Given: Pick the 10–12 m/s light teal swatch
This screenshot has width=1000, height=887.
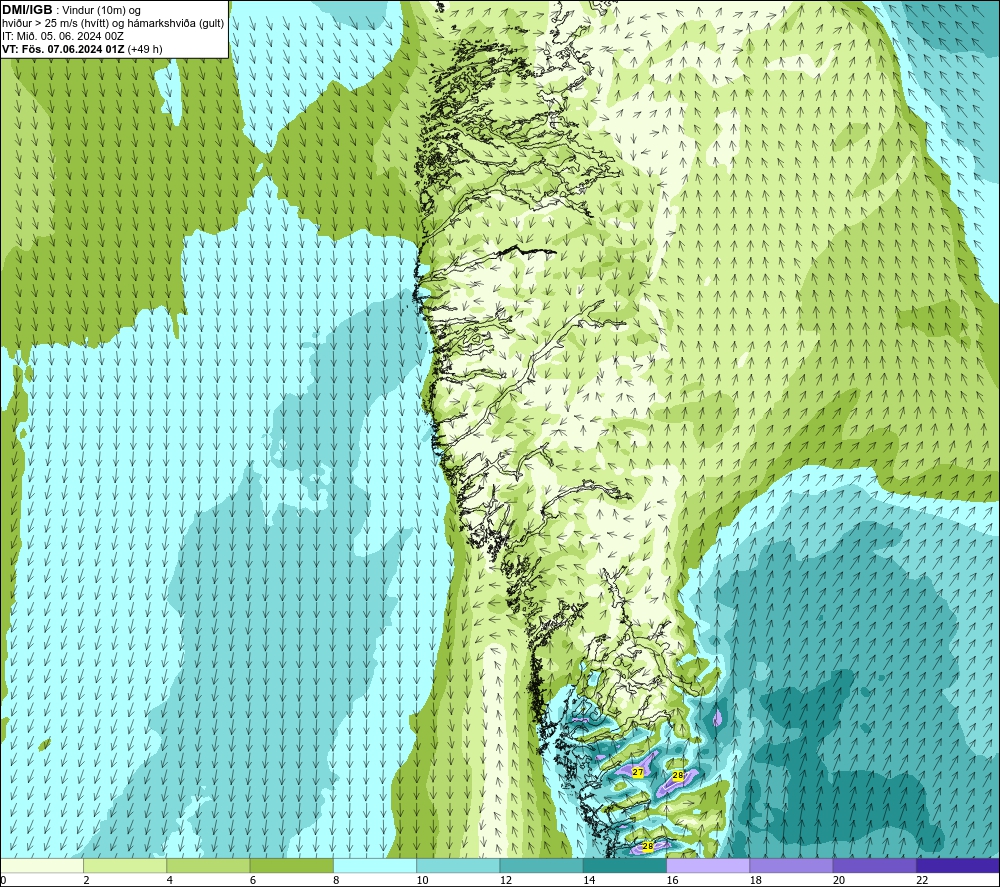Looking at the screenshot, I should coord(458,866).
